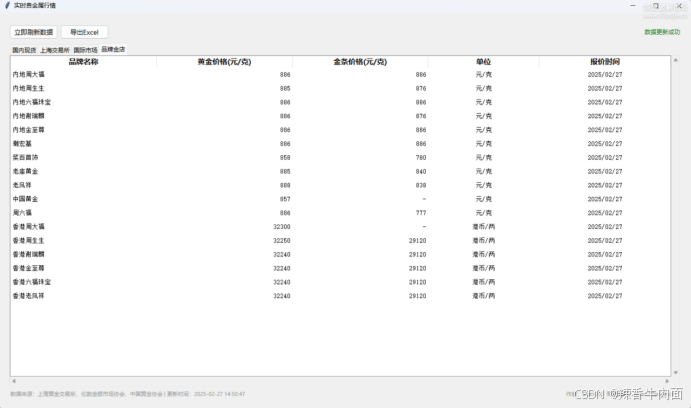The width and height of the screenshot is (691, 408).
Task: Click gold bar price 840 for 老庙黄金
Action: tap(421, 171)
